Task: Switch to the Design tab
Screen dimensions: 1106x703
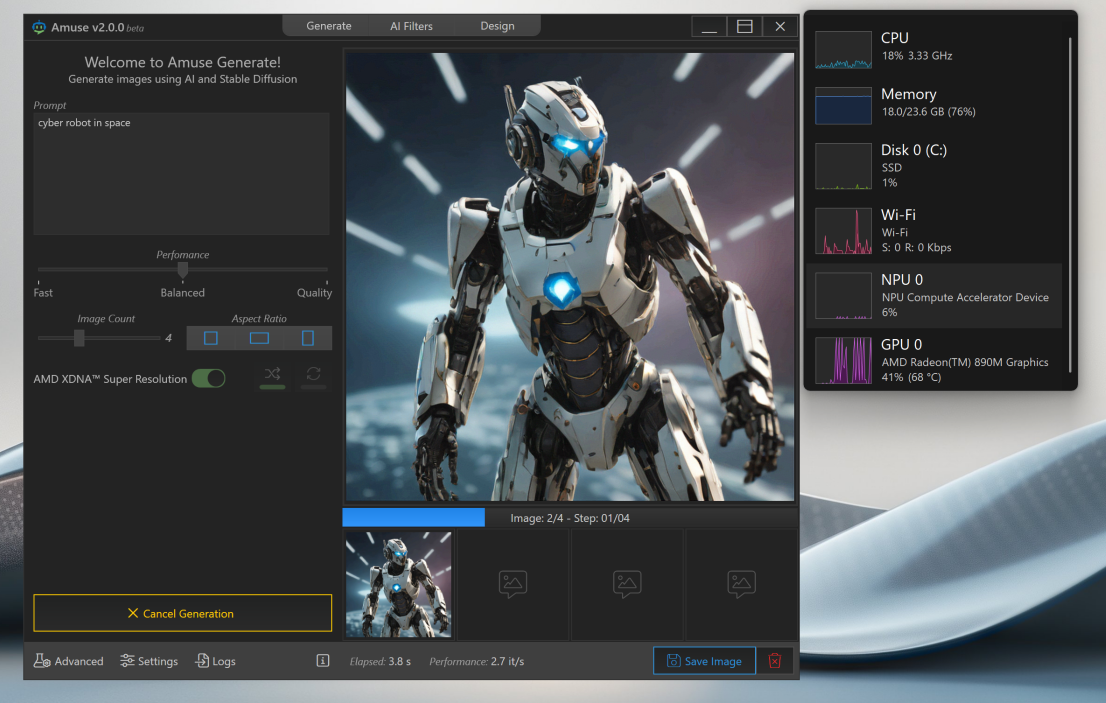Action: pos(497,26)
